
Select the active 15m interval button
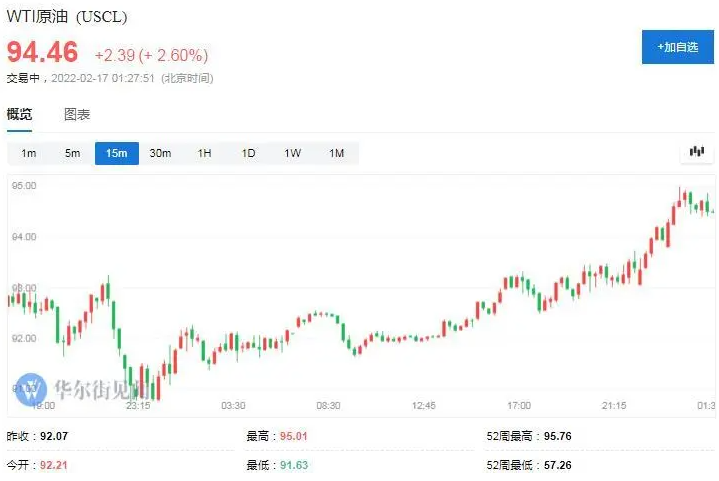[x=116, y=153]
